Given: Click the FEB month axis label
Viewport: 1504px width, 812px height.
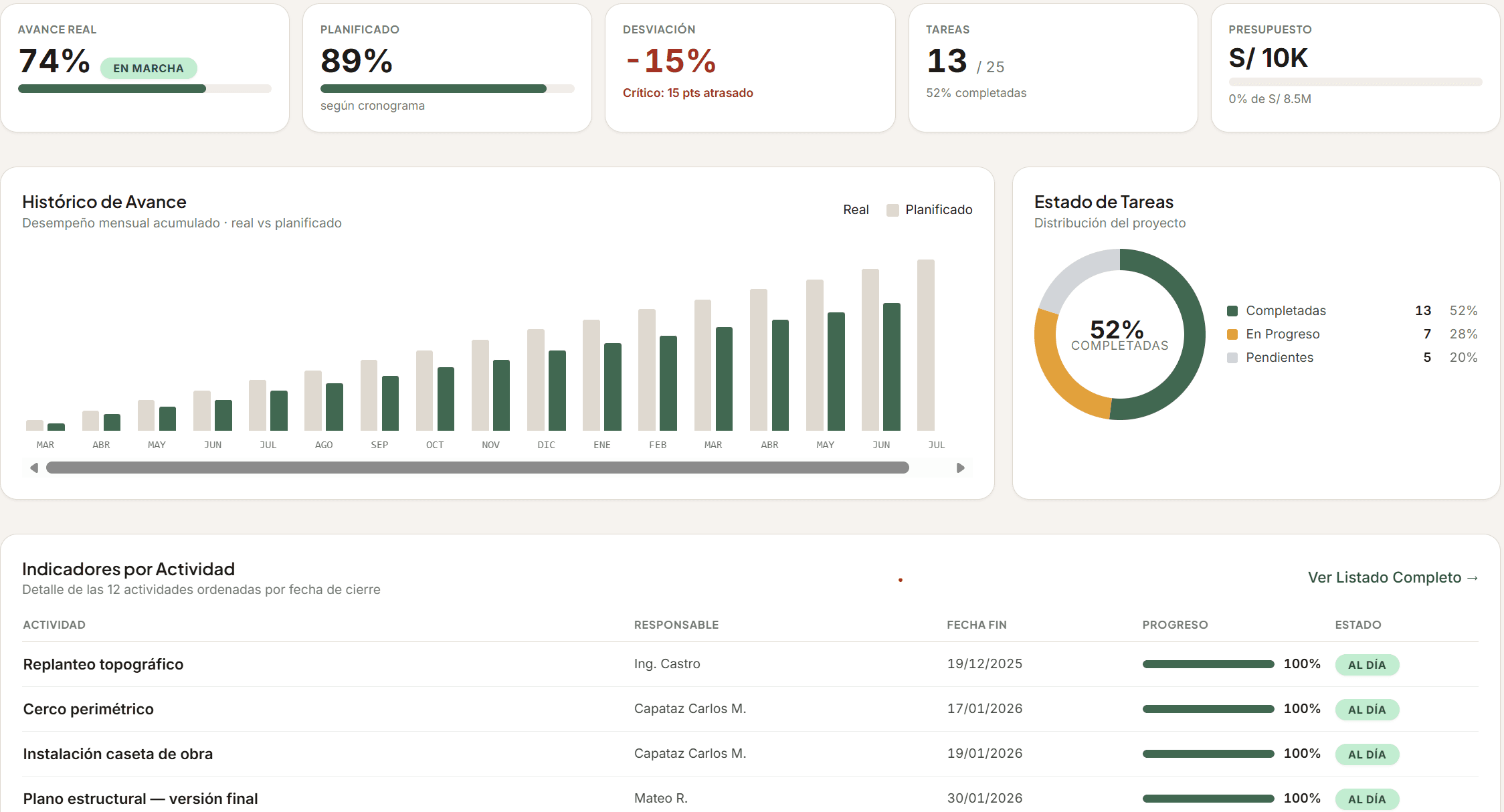Looking at the screenshot, I should click(x=658, y=445).
